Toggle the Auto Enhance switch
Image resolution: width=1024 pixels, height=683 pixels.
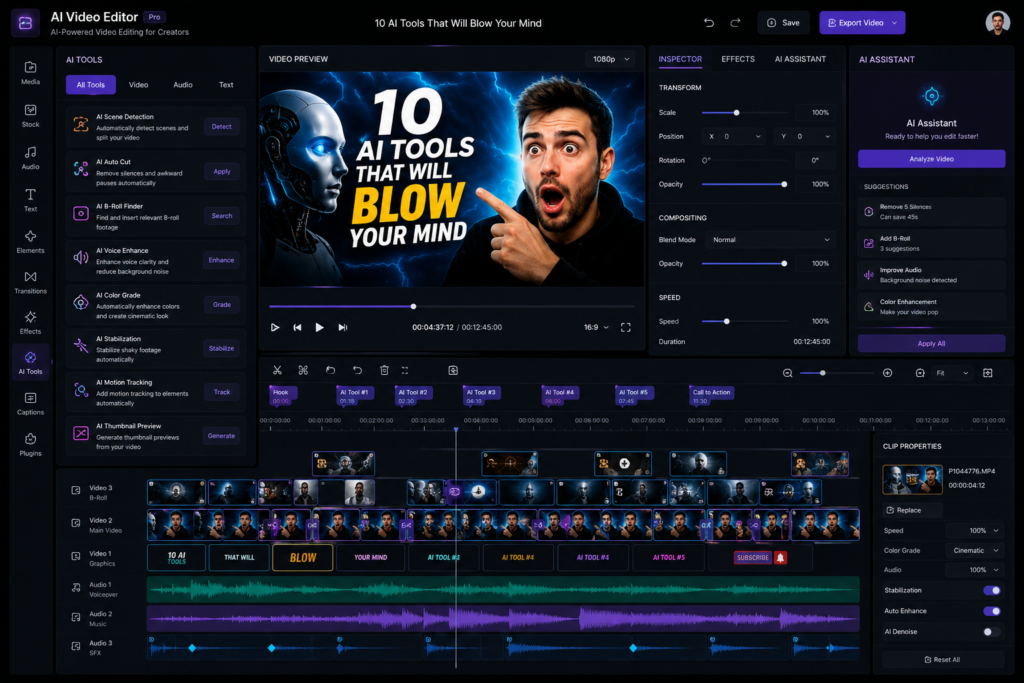(991, 611)
